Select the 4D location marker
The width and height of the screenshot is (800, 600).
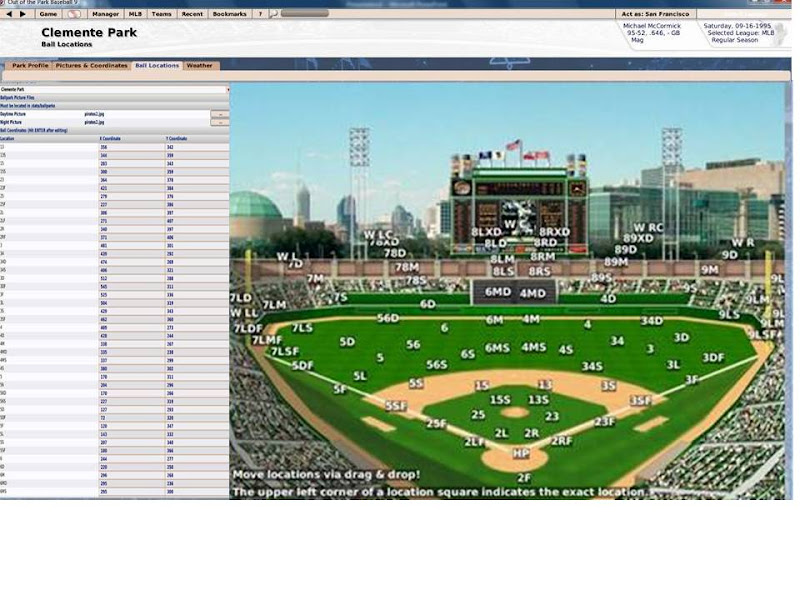[x=608, y=298]
